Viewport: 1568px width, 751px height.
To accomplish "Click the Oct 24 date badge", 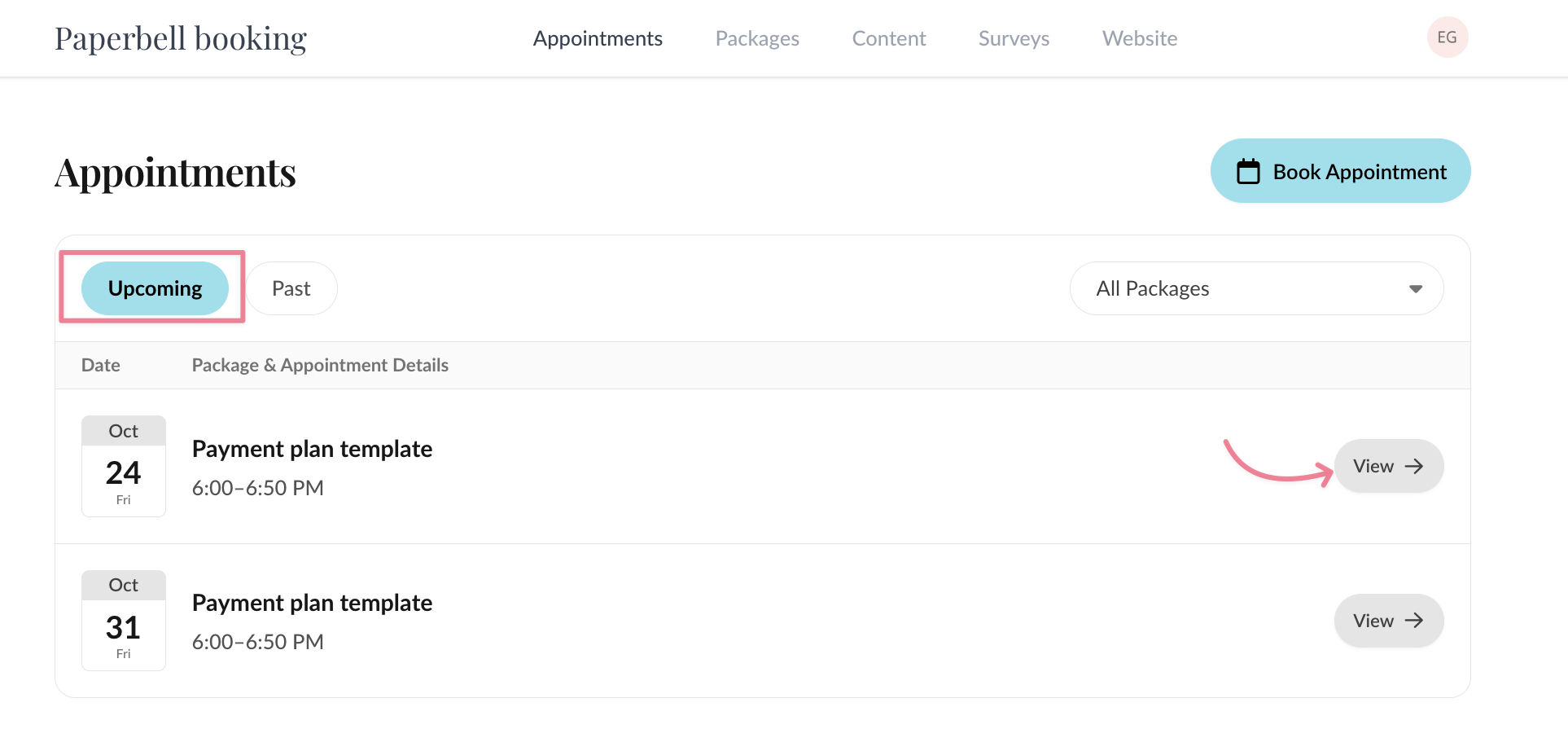I will [x=123, y=465].
